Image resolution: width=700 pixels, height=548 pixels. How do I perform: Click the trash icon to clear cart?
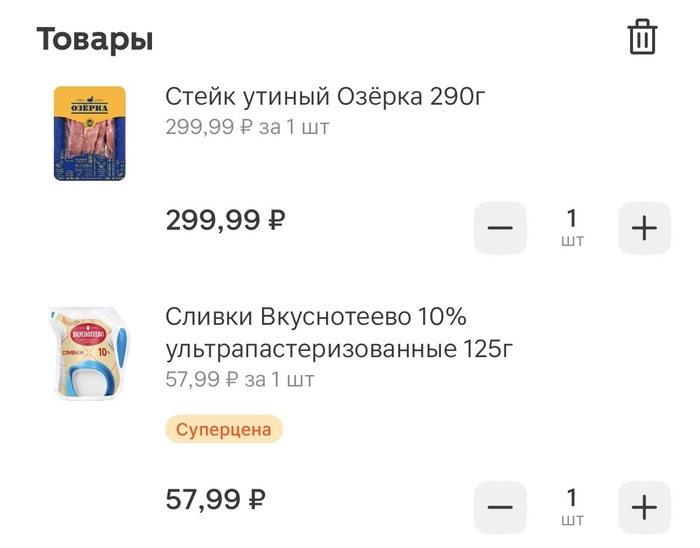pyautogui.click(x=642, y=38)
